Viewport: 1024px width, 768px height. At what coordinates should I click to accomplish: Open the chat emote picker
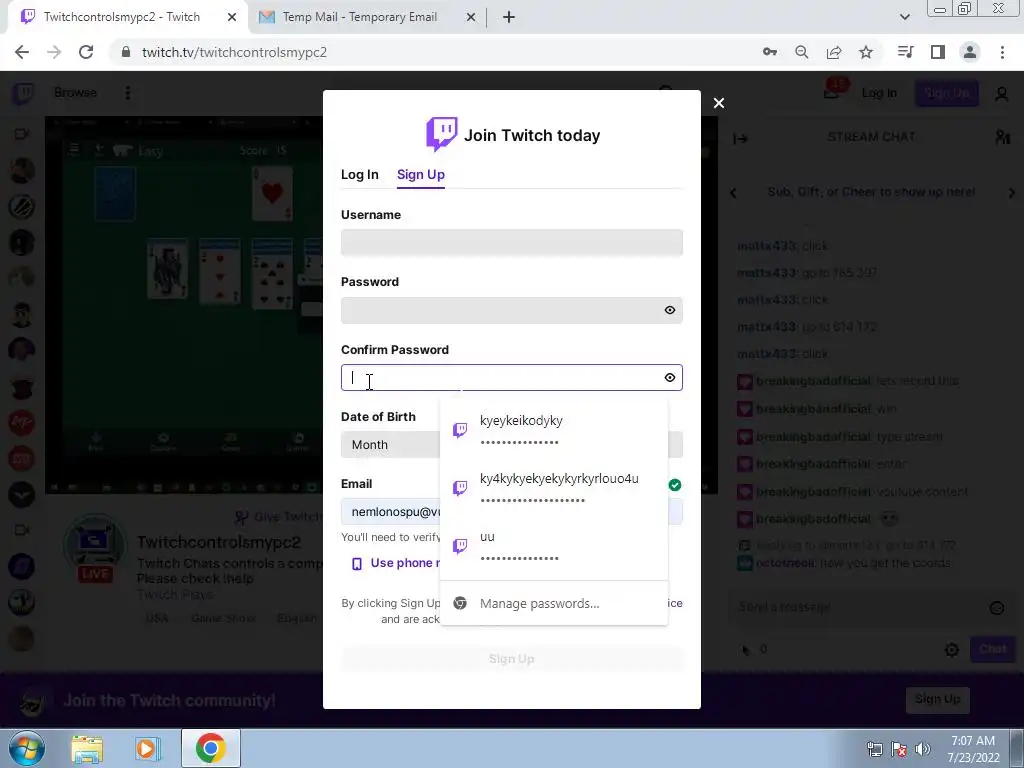[997, 608]
